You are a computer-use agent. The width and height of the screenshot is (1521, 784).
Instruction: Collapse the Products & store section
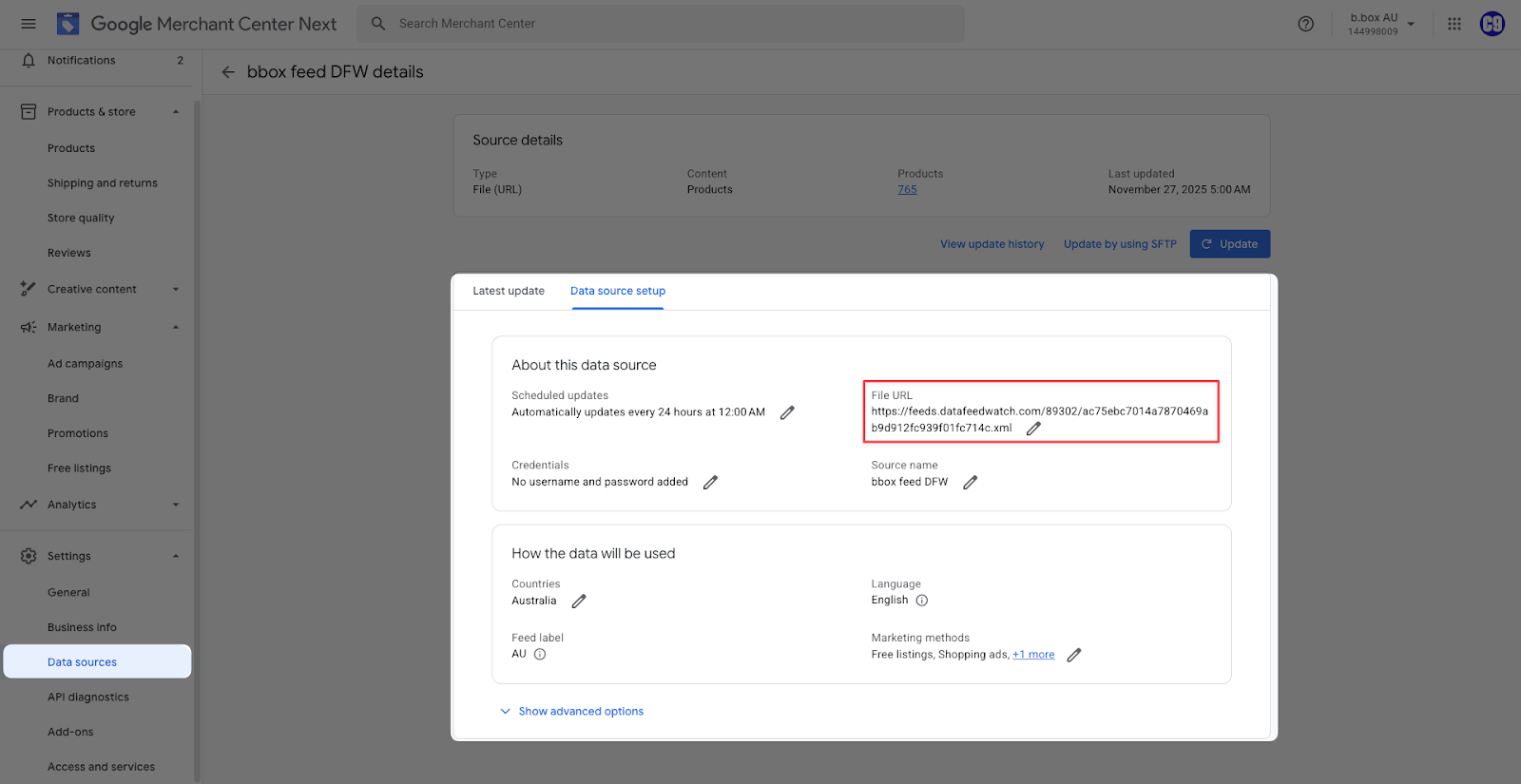(x=176, y=112)
